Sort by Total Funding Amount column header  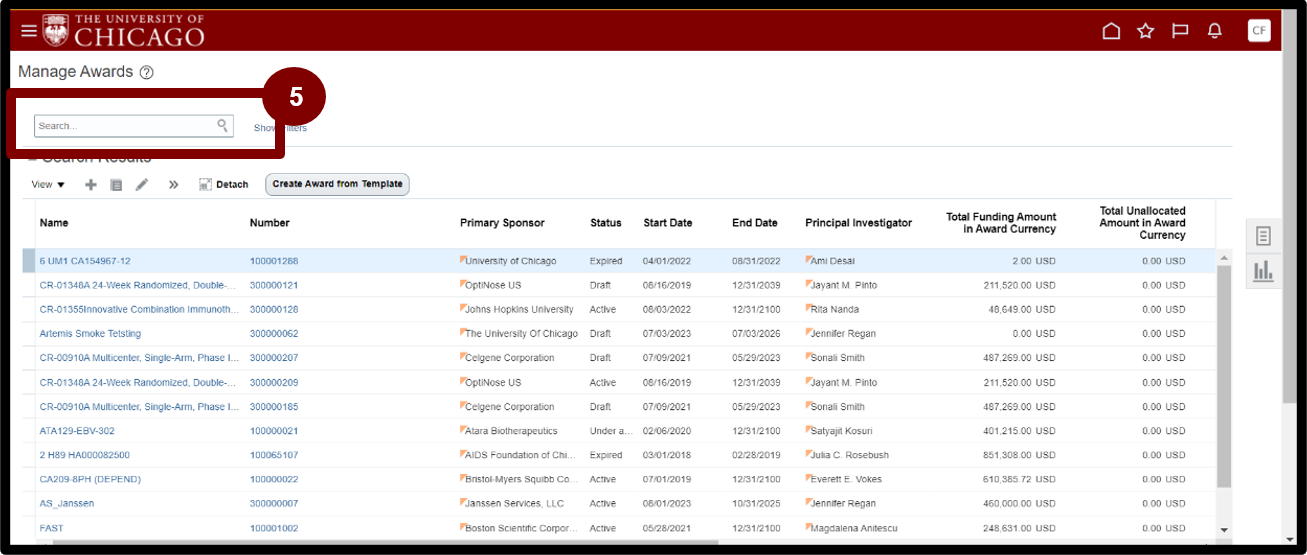pos(1001,223)
